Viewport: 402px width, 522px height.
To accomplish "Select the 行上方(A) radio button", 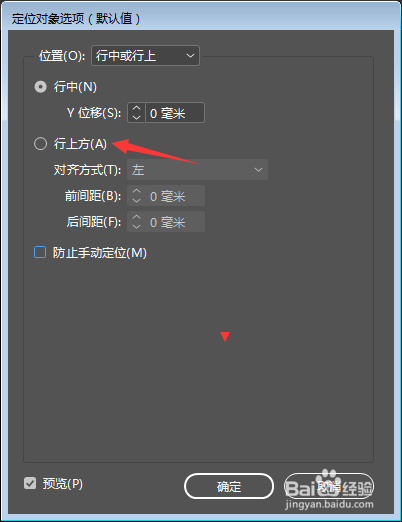I will (40, 144).
